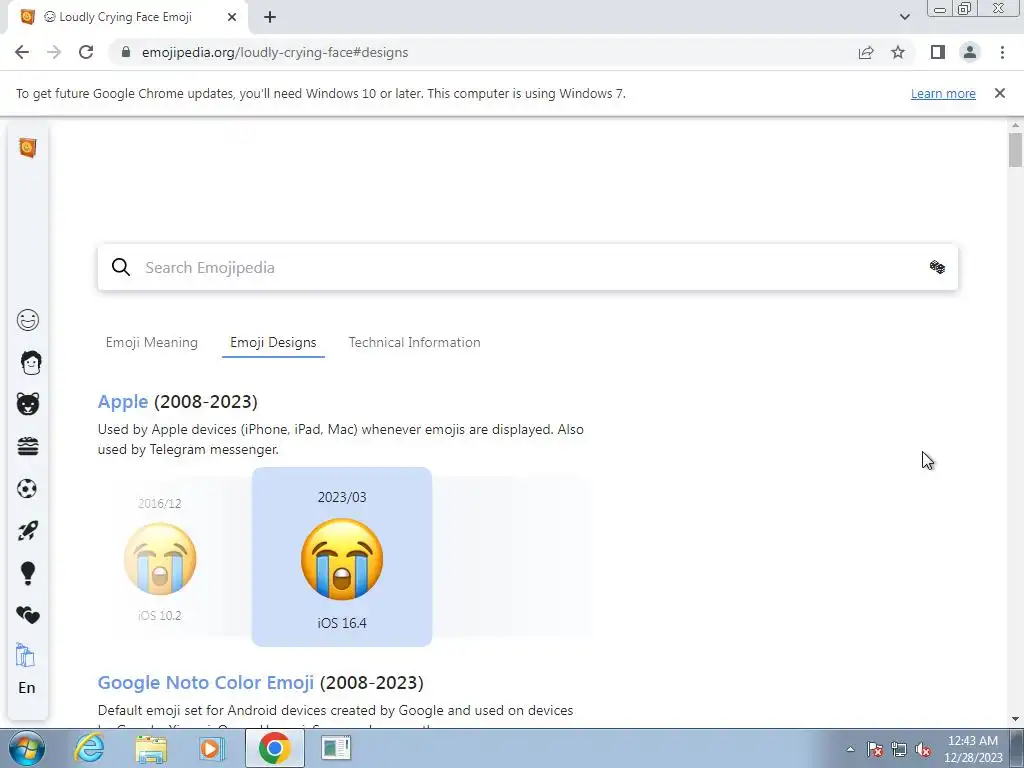View site information lock icon

[x=126, y=52]
